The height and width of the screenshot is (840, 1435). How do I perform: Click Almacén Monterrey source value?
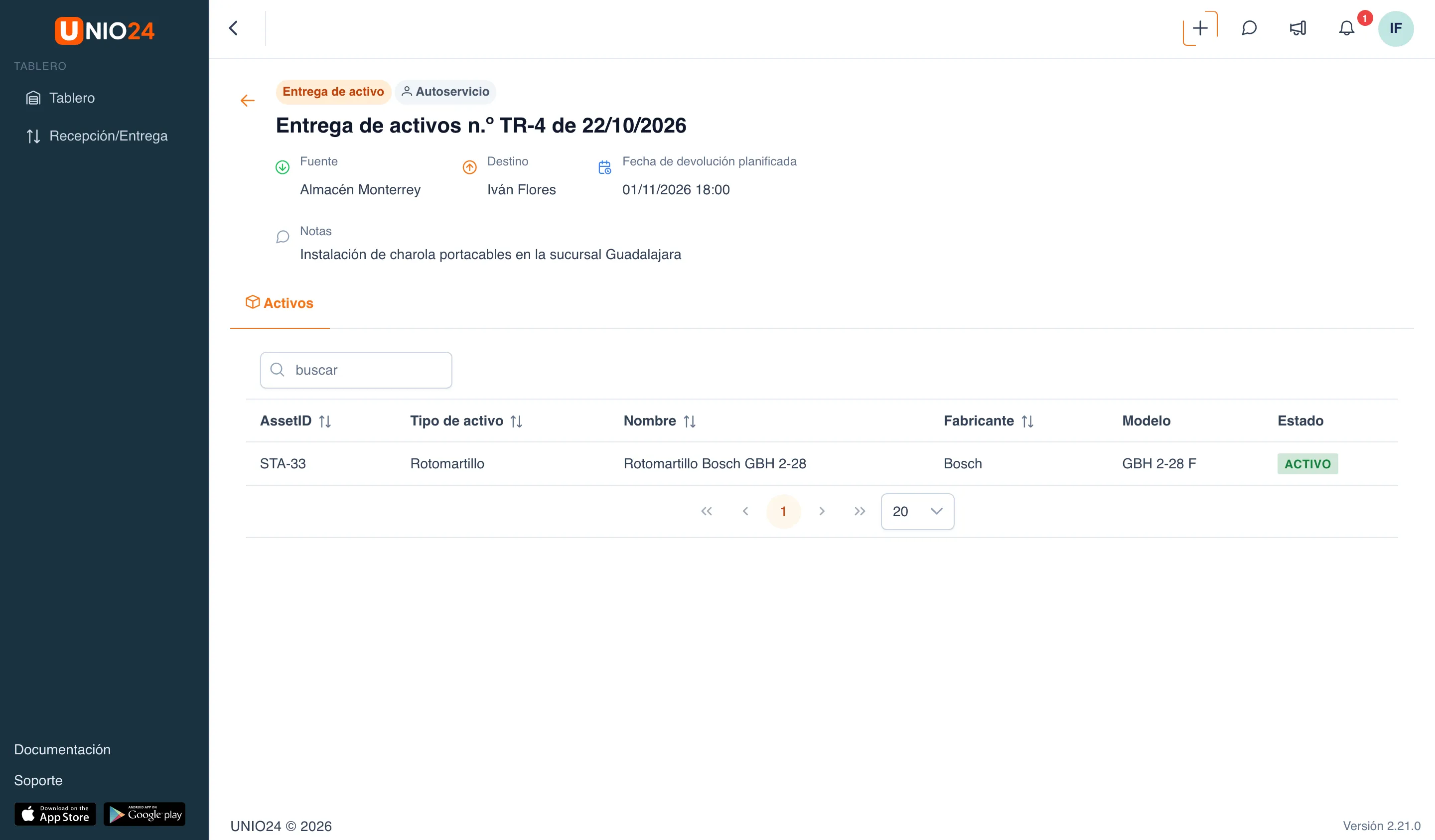pos(360,190)
